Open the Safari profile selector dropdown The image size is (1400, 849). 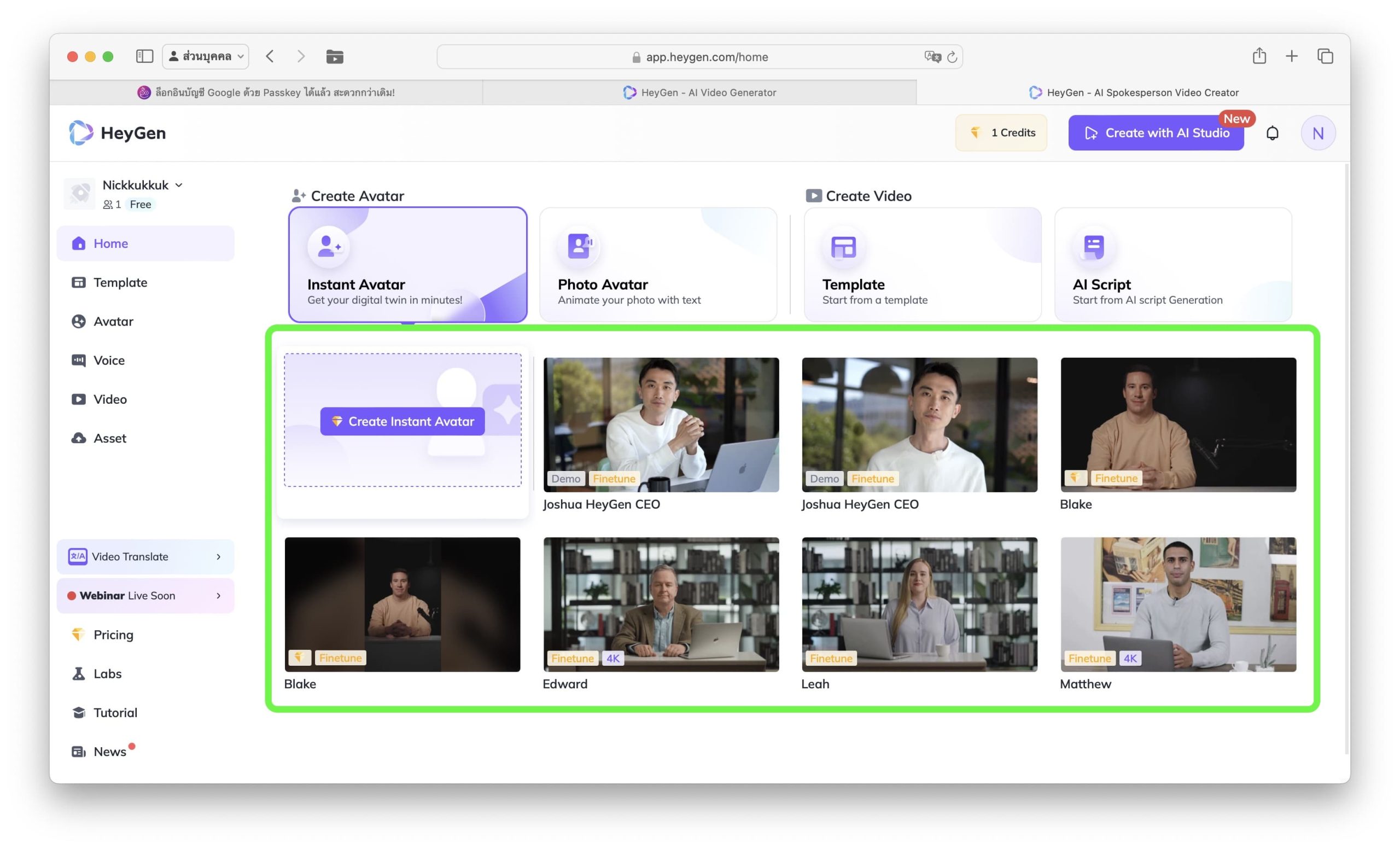[206, 56]
